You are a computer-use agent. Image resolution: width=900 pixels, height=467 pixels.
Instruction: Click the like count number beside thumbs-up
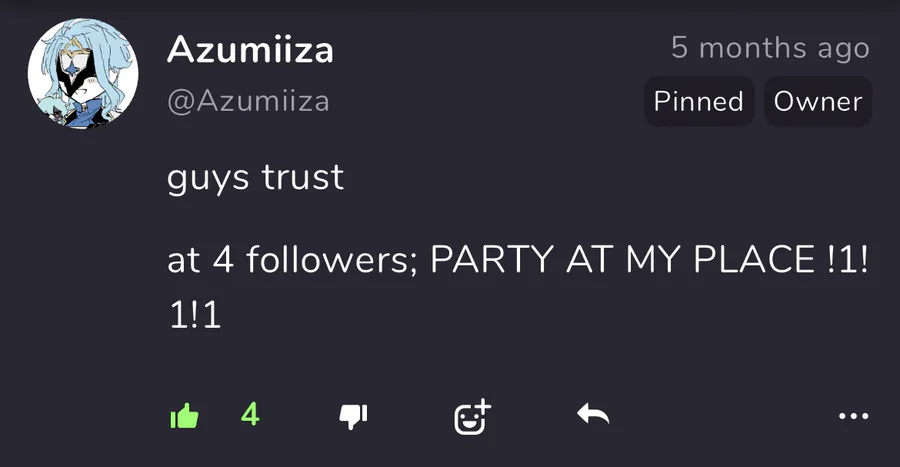click(250, 414)
